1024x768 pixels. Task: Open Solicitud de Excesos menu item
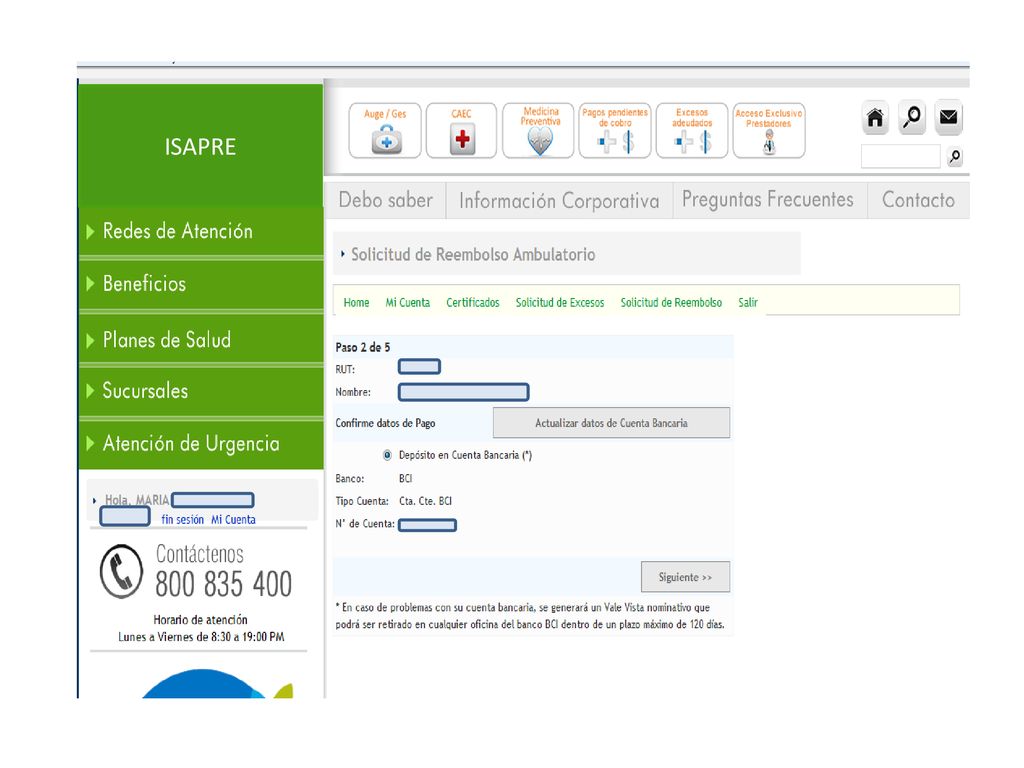[x=560, y=302]
